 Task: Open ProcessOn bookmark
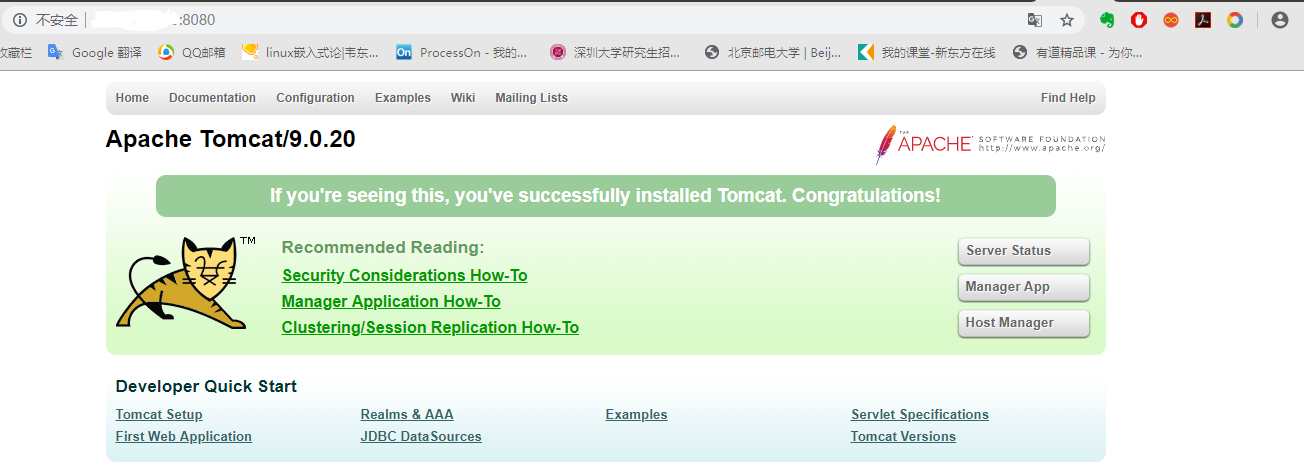pyautogui.click(x=462, y=52)
